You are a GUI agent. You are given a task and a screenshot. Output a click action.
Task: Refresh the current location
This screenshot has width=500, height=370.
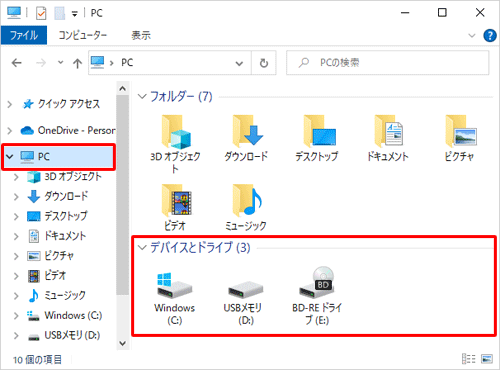(x=264, y=63)
